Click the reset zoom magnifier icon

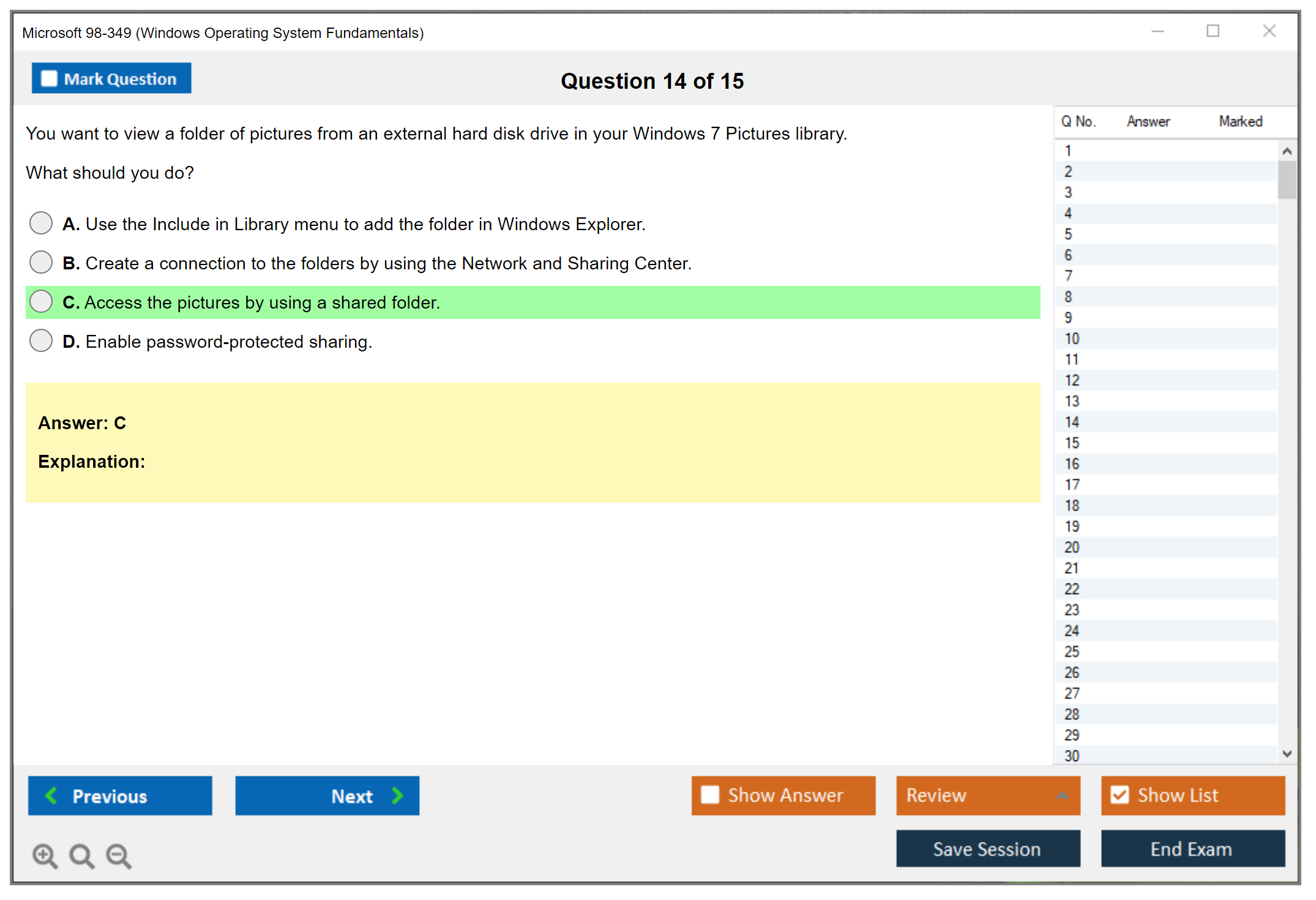click(81, 855)
